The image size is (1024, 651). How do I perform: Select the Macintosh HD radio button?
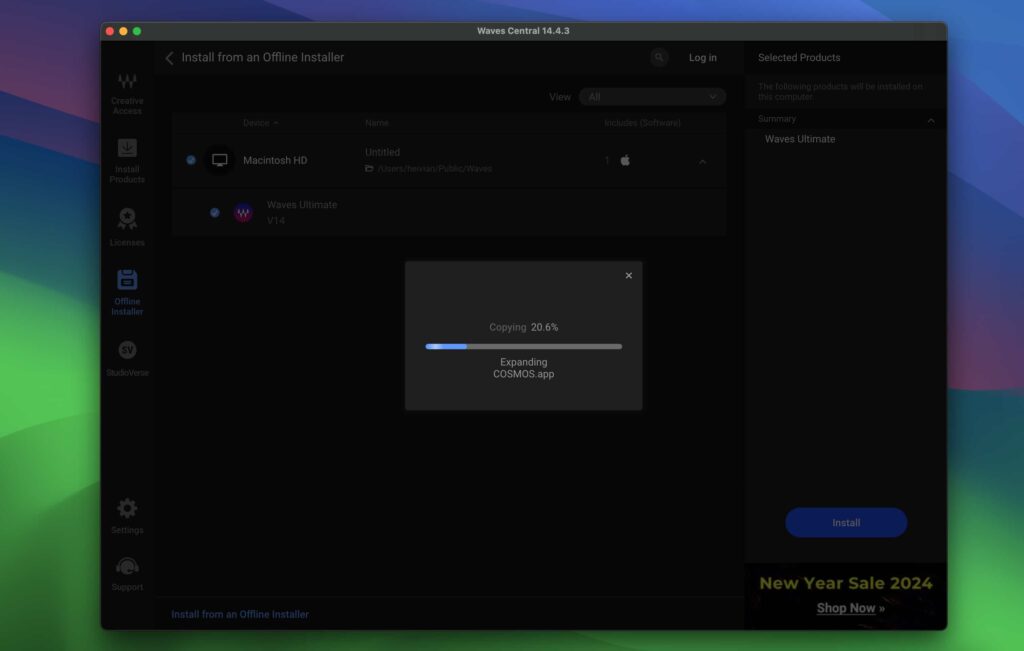click(x=190, y=159)
